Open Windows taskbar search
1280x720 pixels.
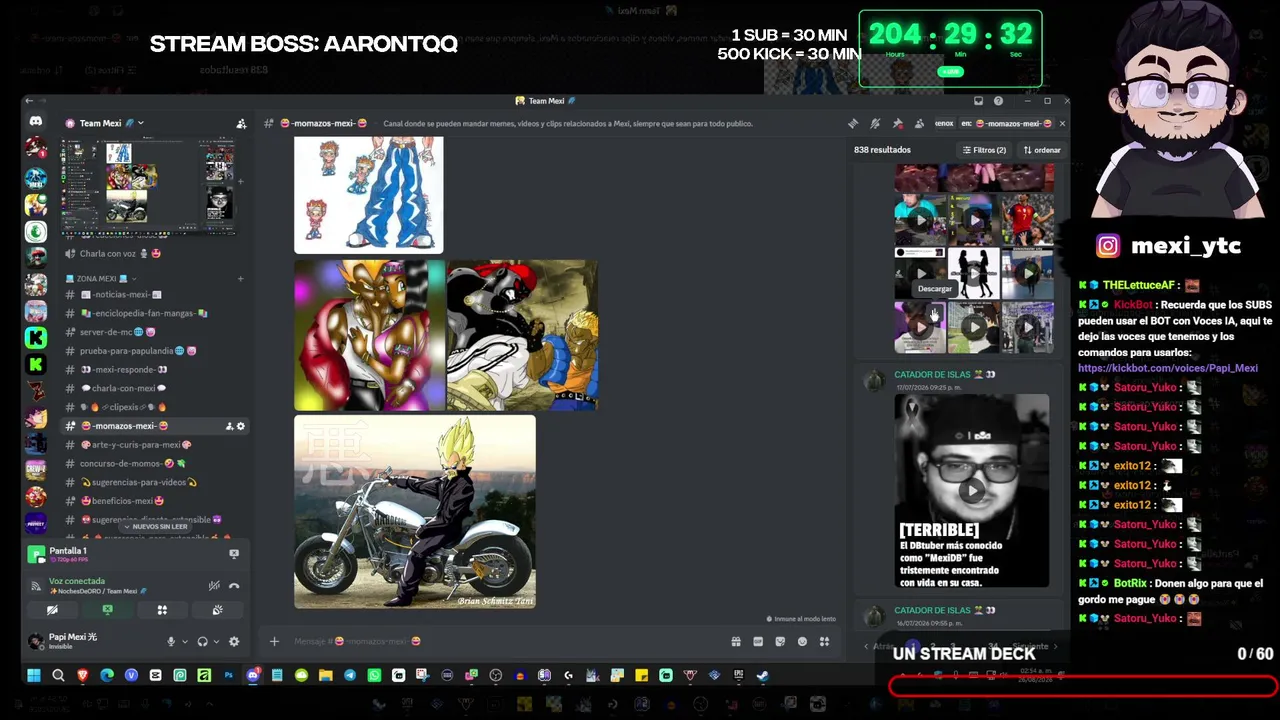[x=58, y=675]
